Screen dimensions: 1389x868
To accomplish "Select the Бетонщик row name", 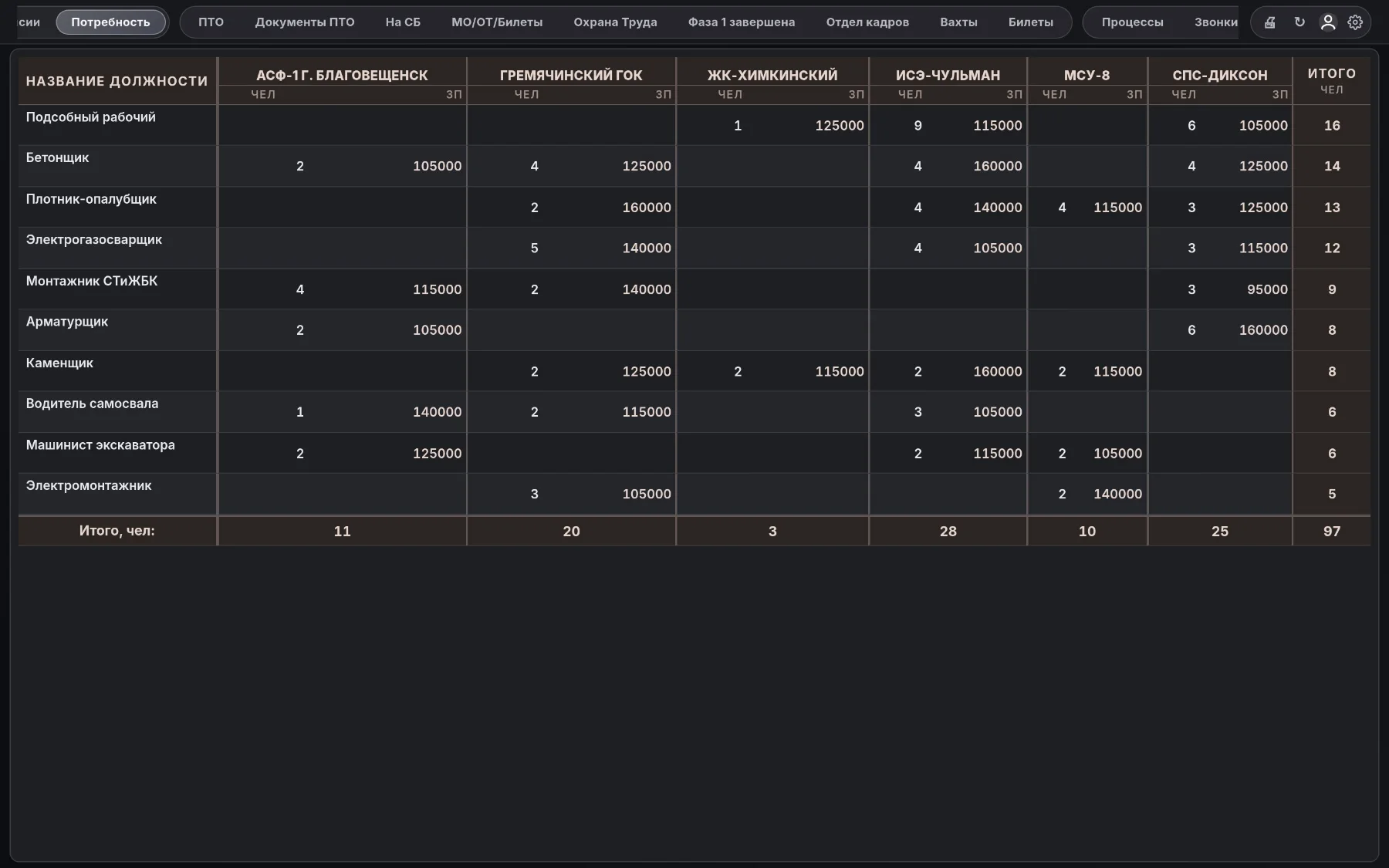I will [57, 157].
